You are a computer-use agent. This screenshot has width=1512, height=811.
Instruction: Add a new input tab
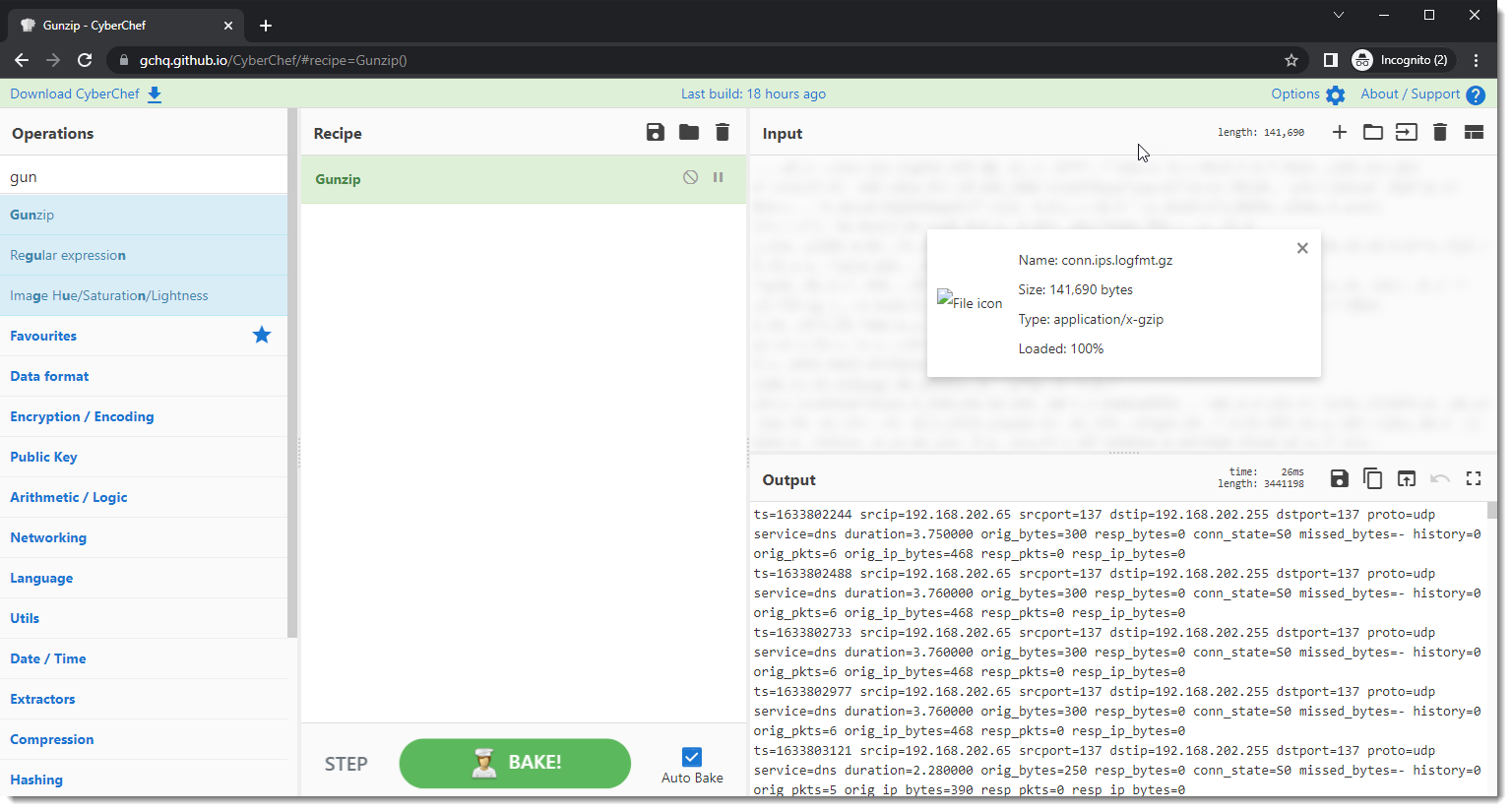(1339, 133)
